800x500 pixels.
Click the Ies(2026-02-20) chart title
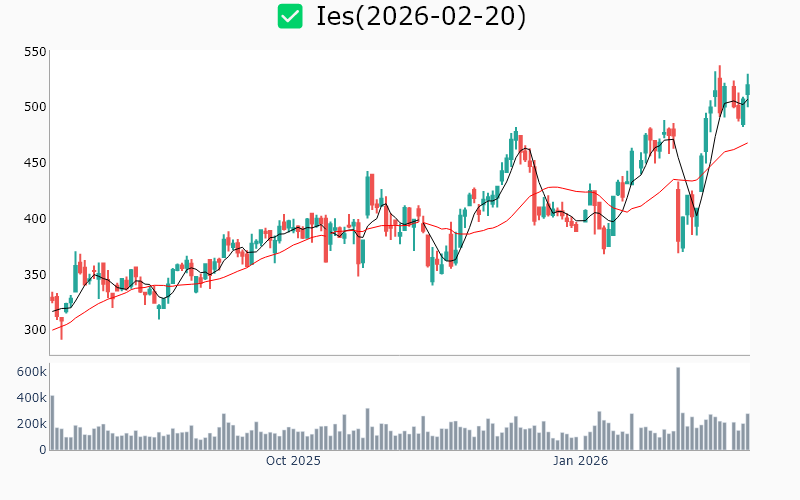pos(420,16)
